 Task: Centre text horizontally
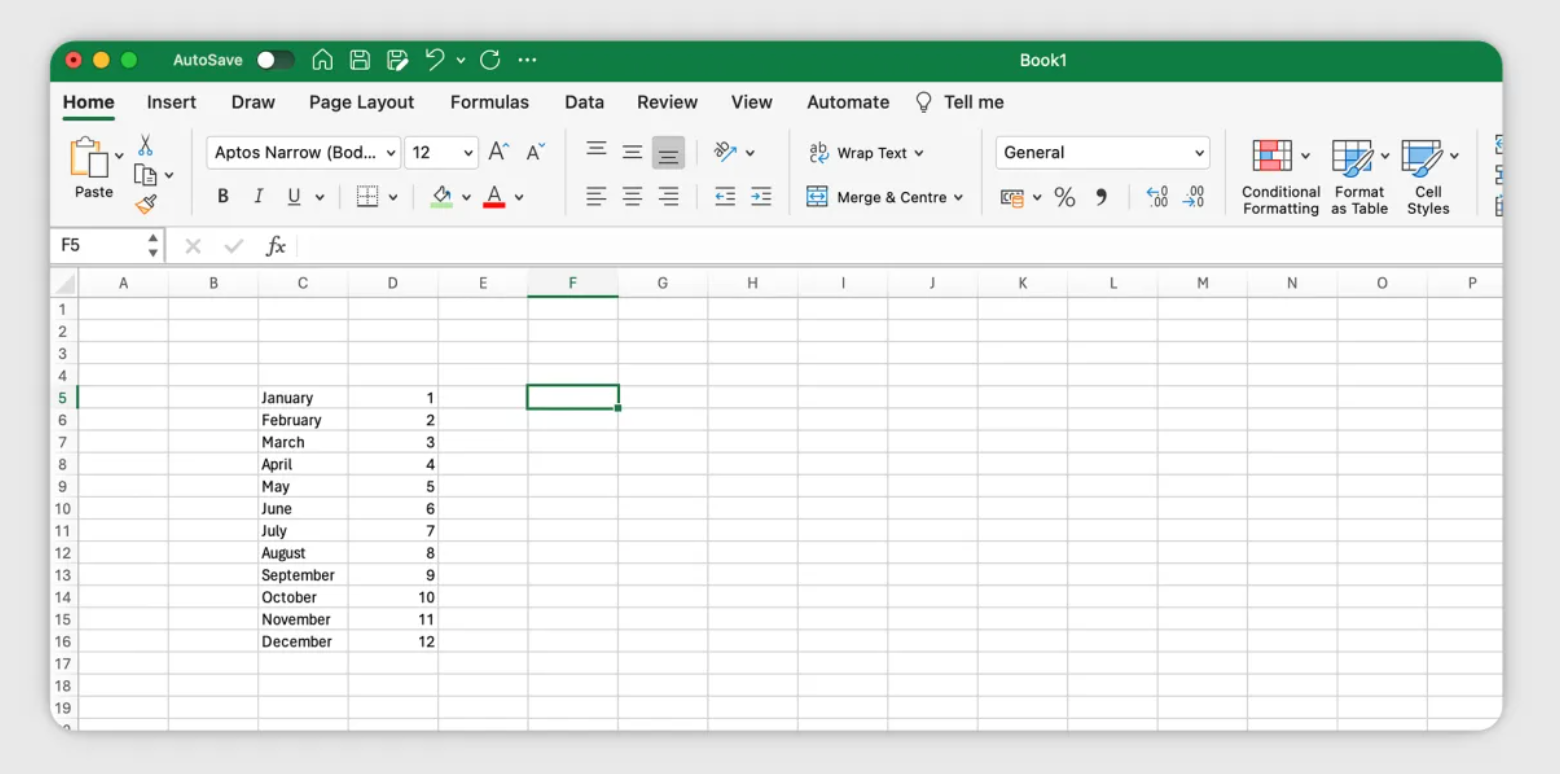click(x=632, y=197)
